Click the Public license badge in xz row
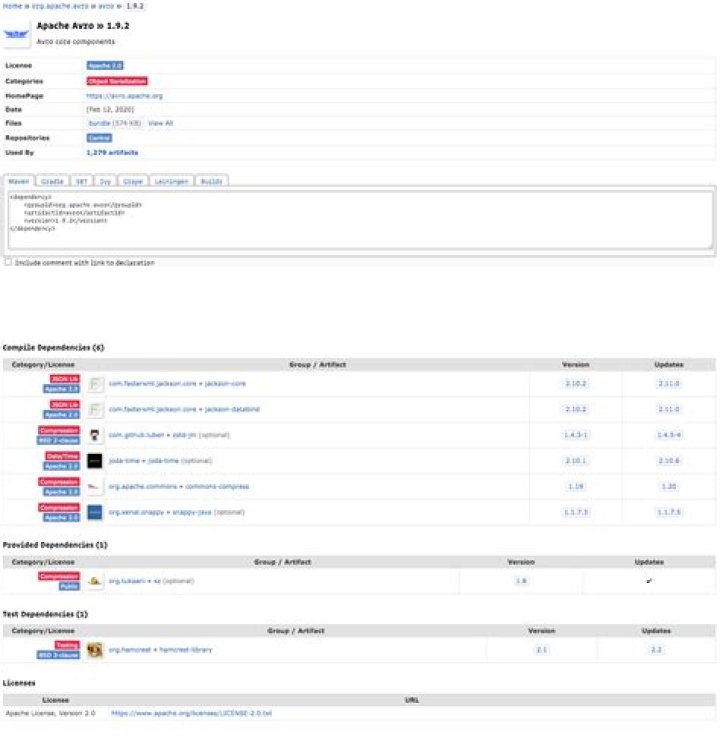This screenshot has height=747, width=720. tap(69, 586)
